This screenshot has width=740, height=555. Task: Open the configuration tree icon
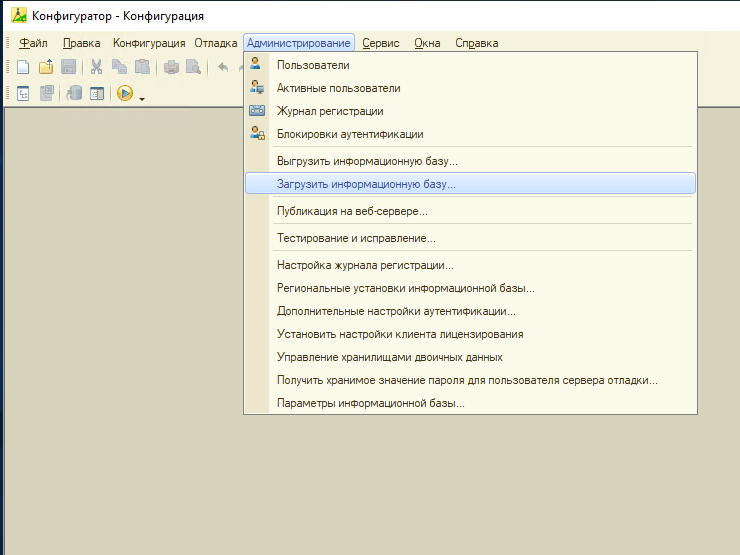coord(23,93)
